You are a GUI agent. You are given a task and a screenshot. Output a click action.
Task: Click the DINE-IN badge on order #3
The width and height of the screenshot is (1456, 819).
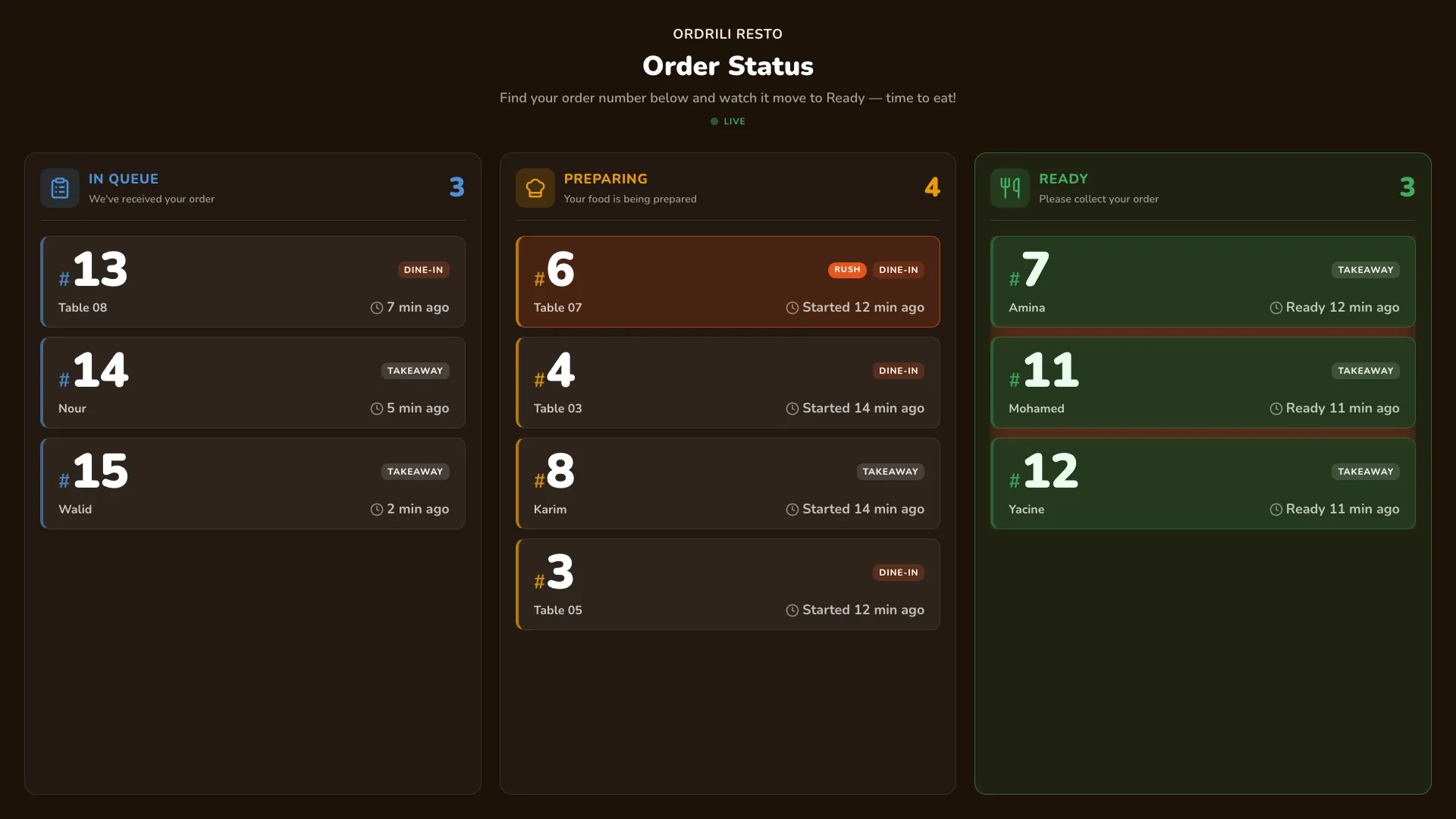pos(899,573)
